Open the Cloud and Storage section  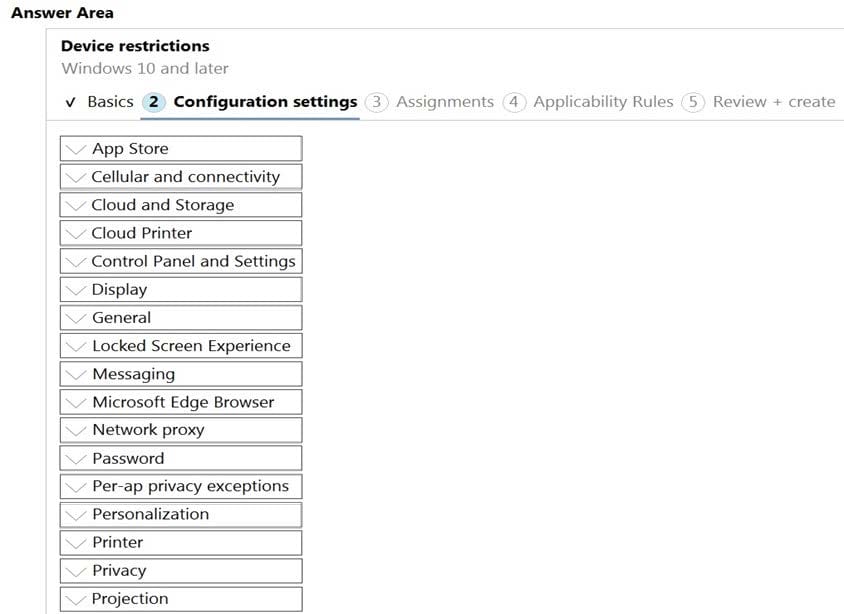[181, 205]
